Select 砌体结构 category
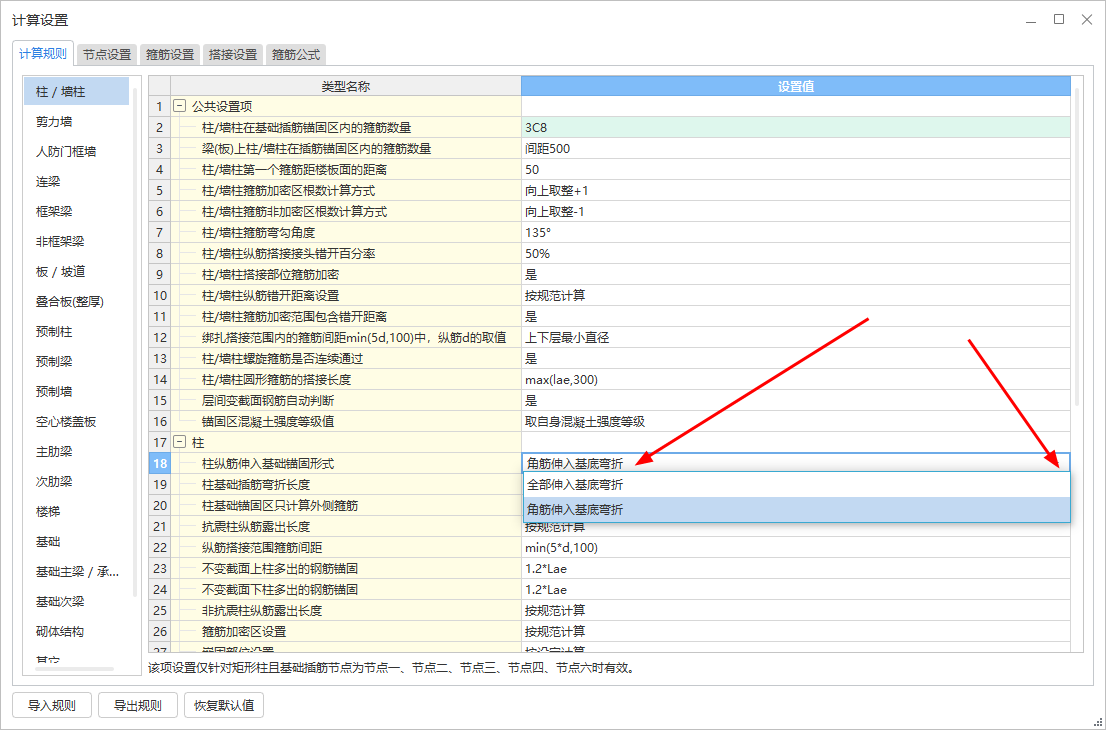Viewport: 1106px width, 730px height. (x=77, y=631)
